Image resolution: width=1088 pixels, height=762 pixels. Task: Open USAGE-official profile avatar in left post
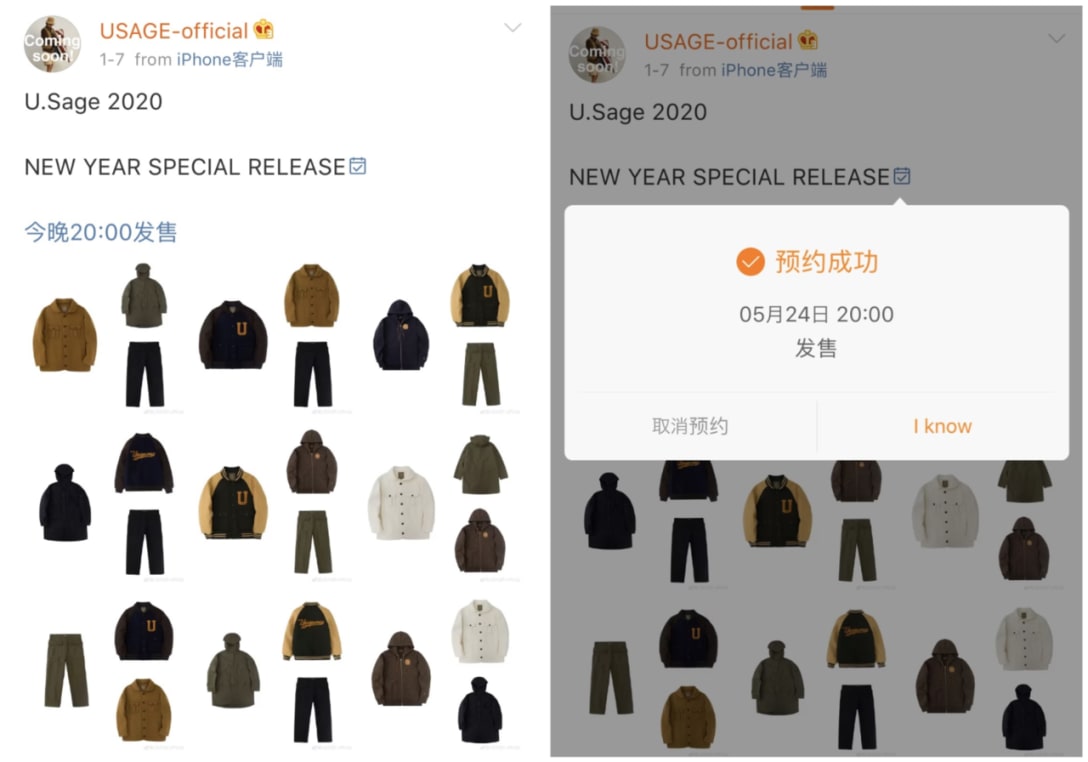(x=52, y=44)
